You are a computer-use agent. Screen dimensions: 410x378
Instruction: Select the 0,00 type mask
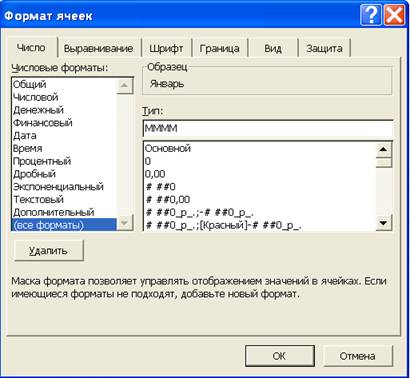[x=259, y=174]
